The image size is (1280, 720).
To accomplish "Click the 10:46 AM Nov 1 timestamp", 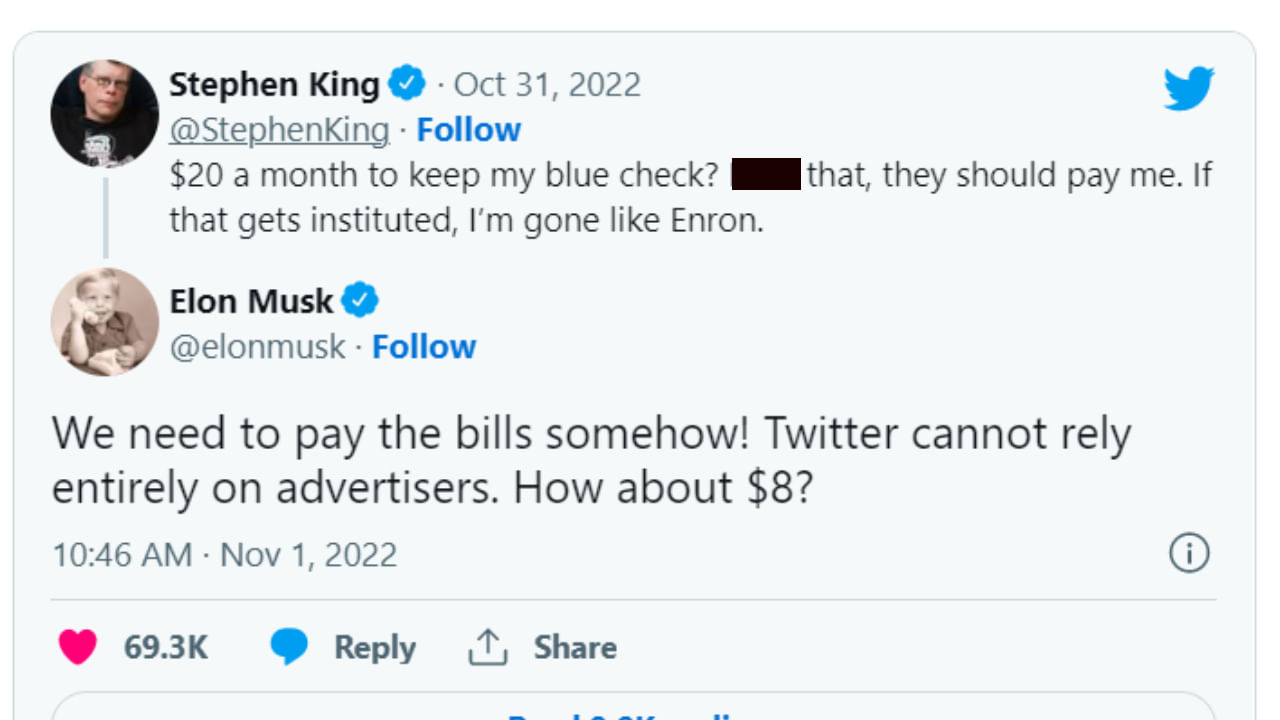I will [x=225, y=554].
